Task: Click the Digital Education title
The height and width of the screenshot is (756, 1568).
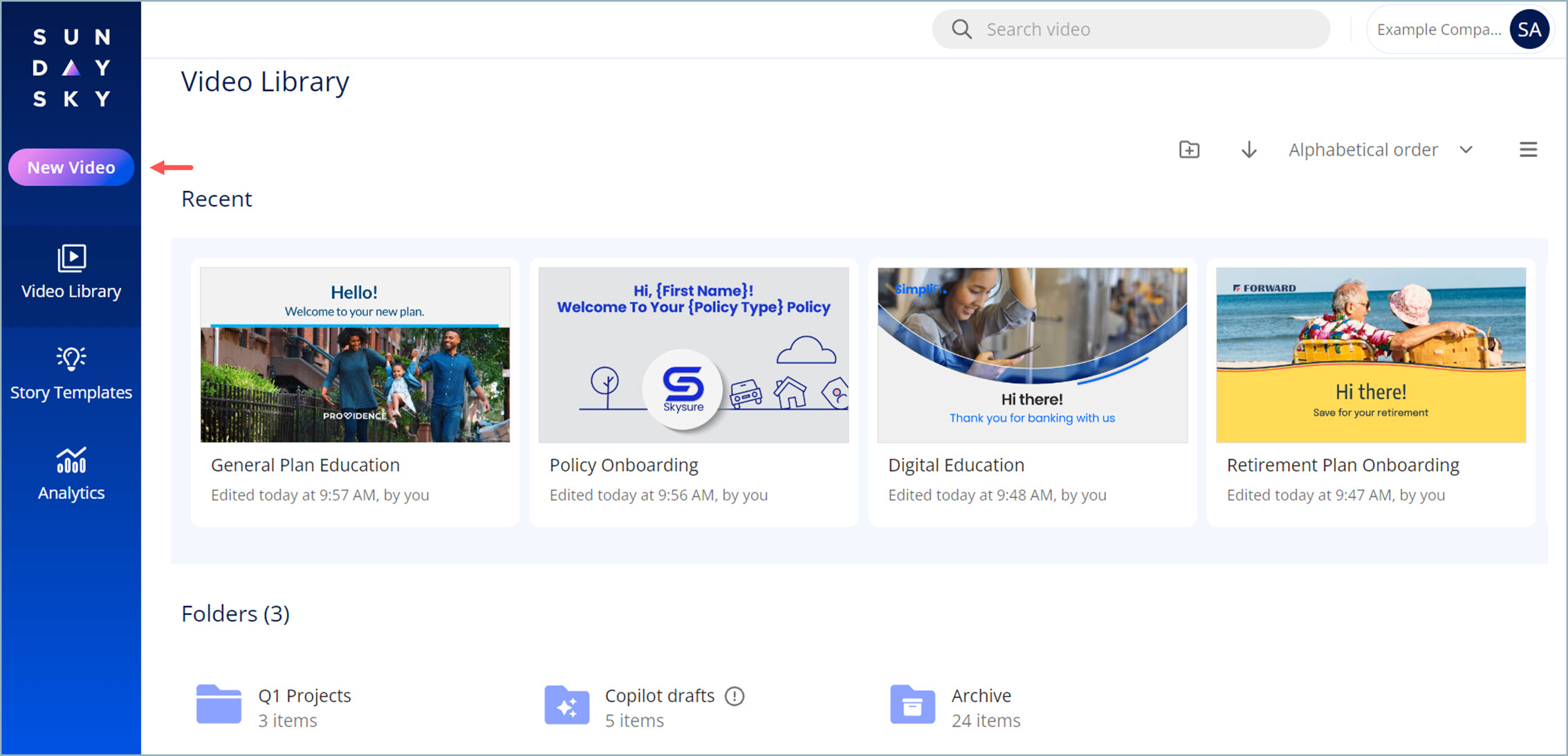Action: coord(956,465)
